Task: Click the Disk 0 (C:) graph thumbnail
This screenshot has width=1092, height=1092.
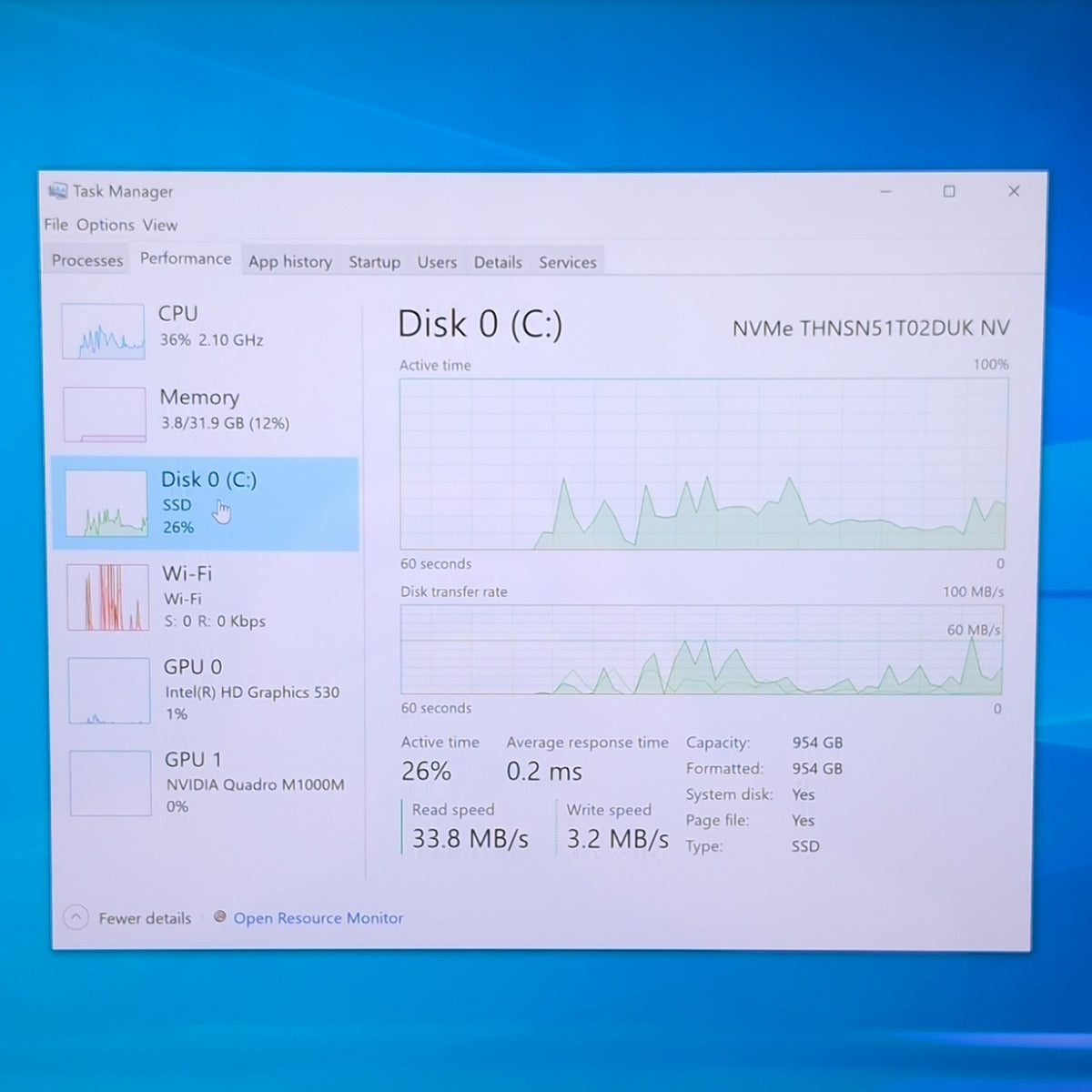Action: click(x=106, y=503)
